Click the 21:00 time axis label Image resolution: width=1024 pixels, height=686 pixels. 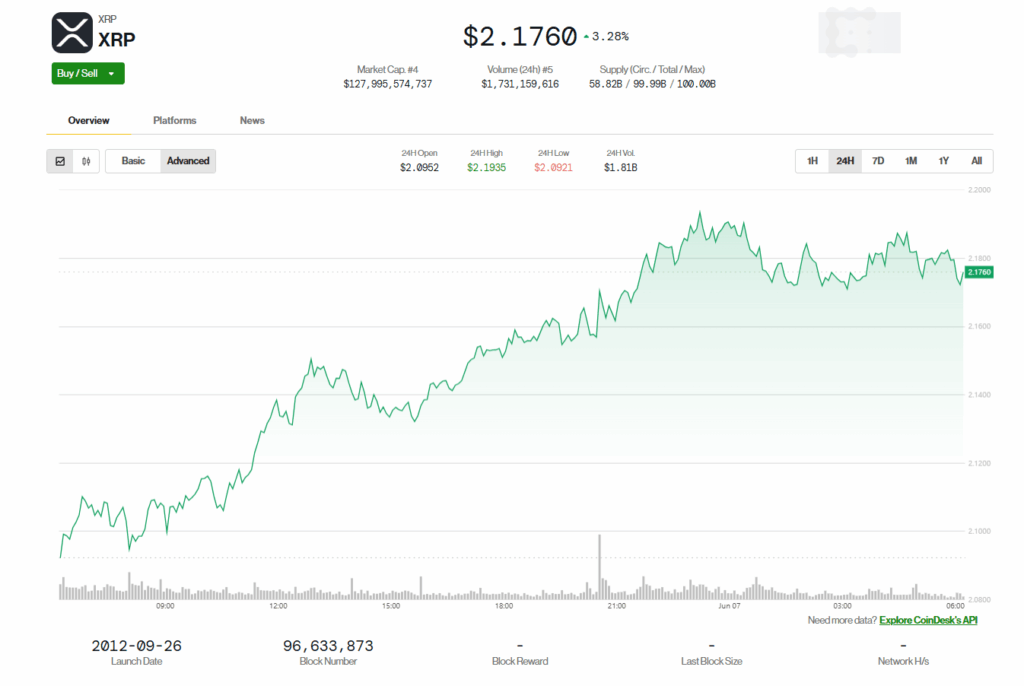[x=616, y=606]
